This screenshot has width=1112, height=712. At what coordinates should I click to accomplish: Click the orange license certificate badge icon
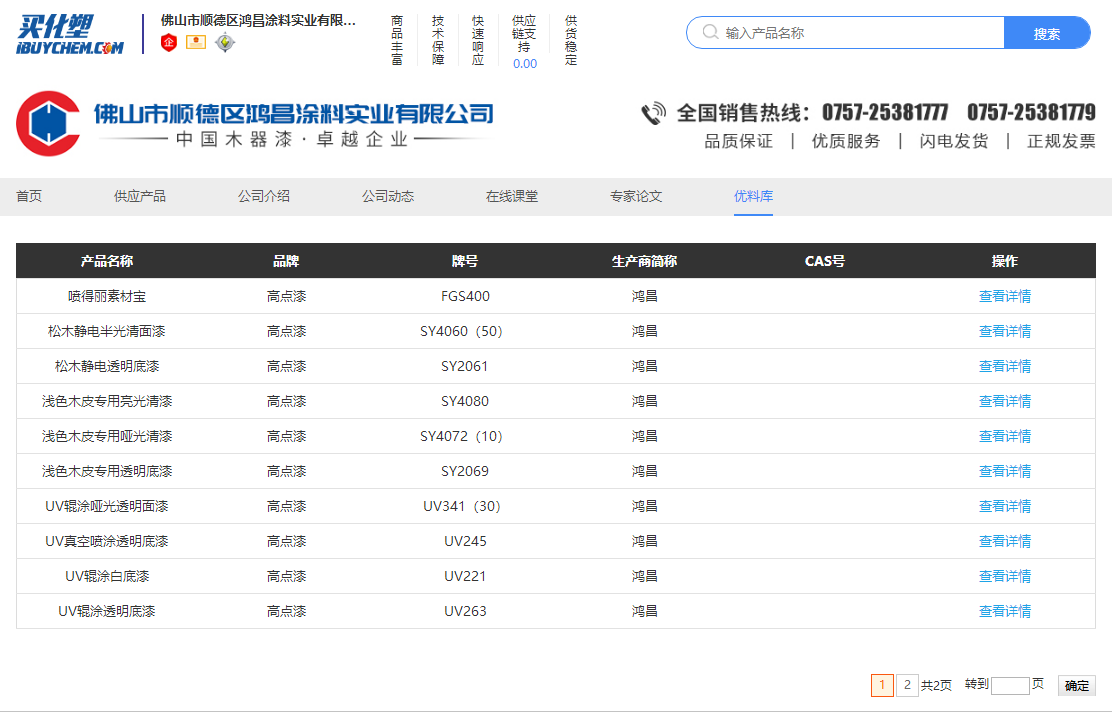coord(196,42)
